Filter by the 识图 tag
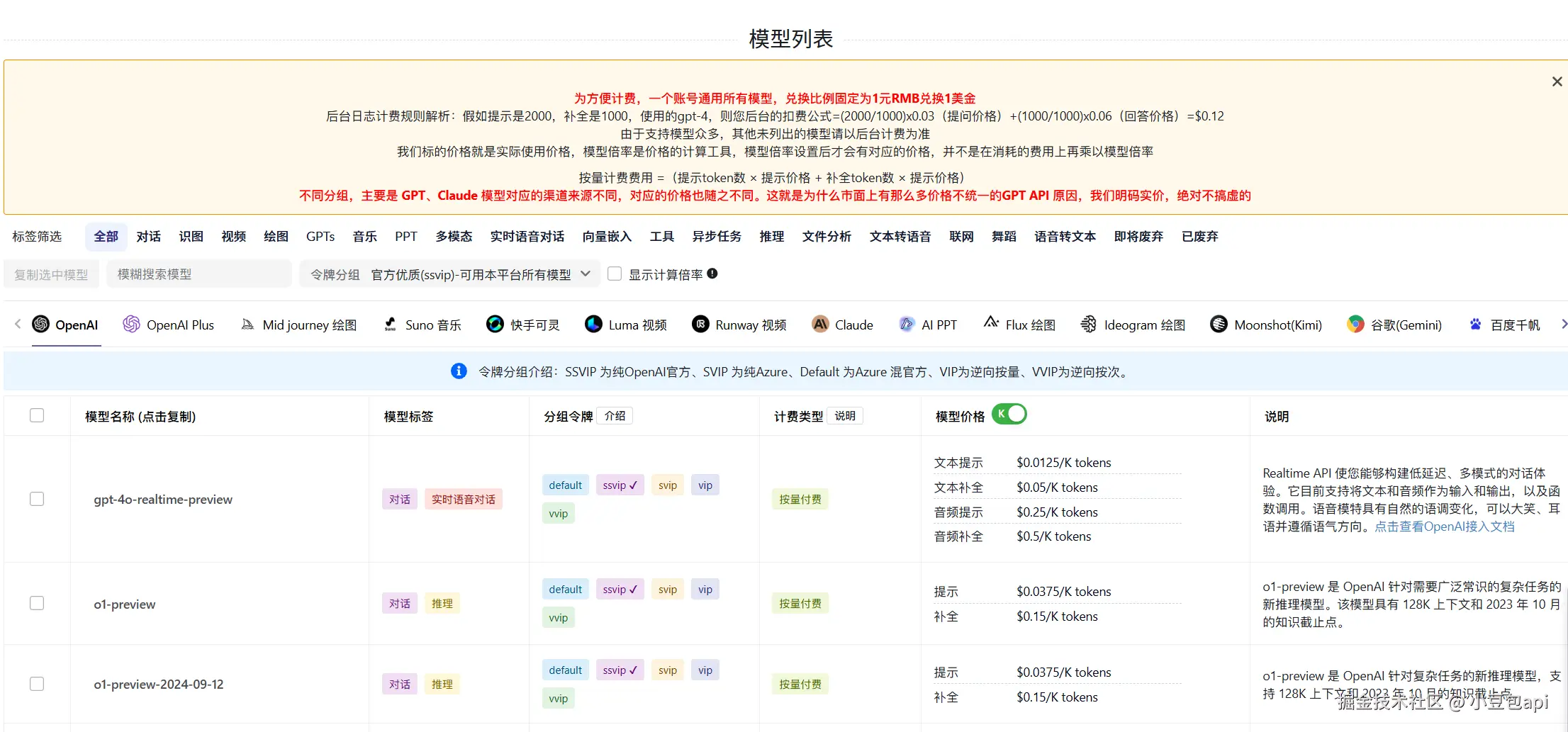Image resolution: width=1568 pixels, height=732 pixels. pos(191,237)
